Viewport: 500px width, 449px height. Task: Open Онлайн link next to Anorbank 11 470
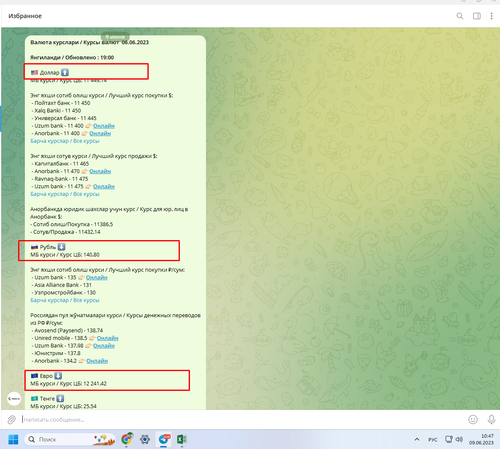(100, 171)
